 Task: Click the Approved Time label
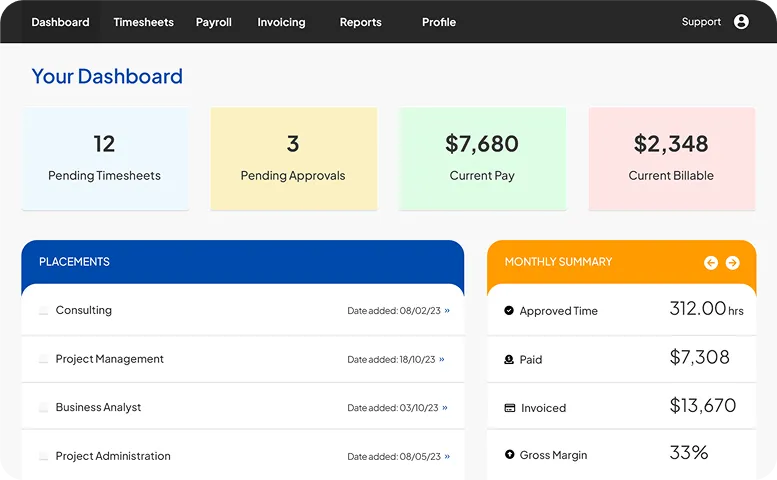pos(558,311)
